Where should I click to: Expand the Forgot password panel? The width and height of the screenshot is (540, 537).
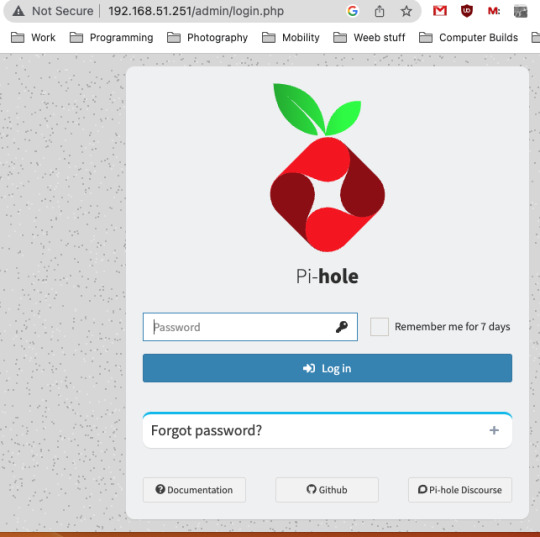494,430
